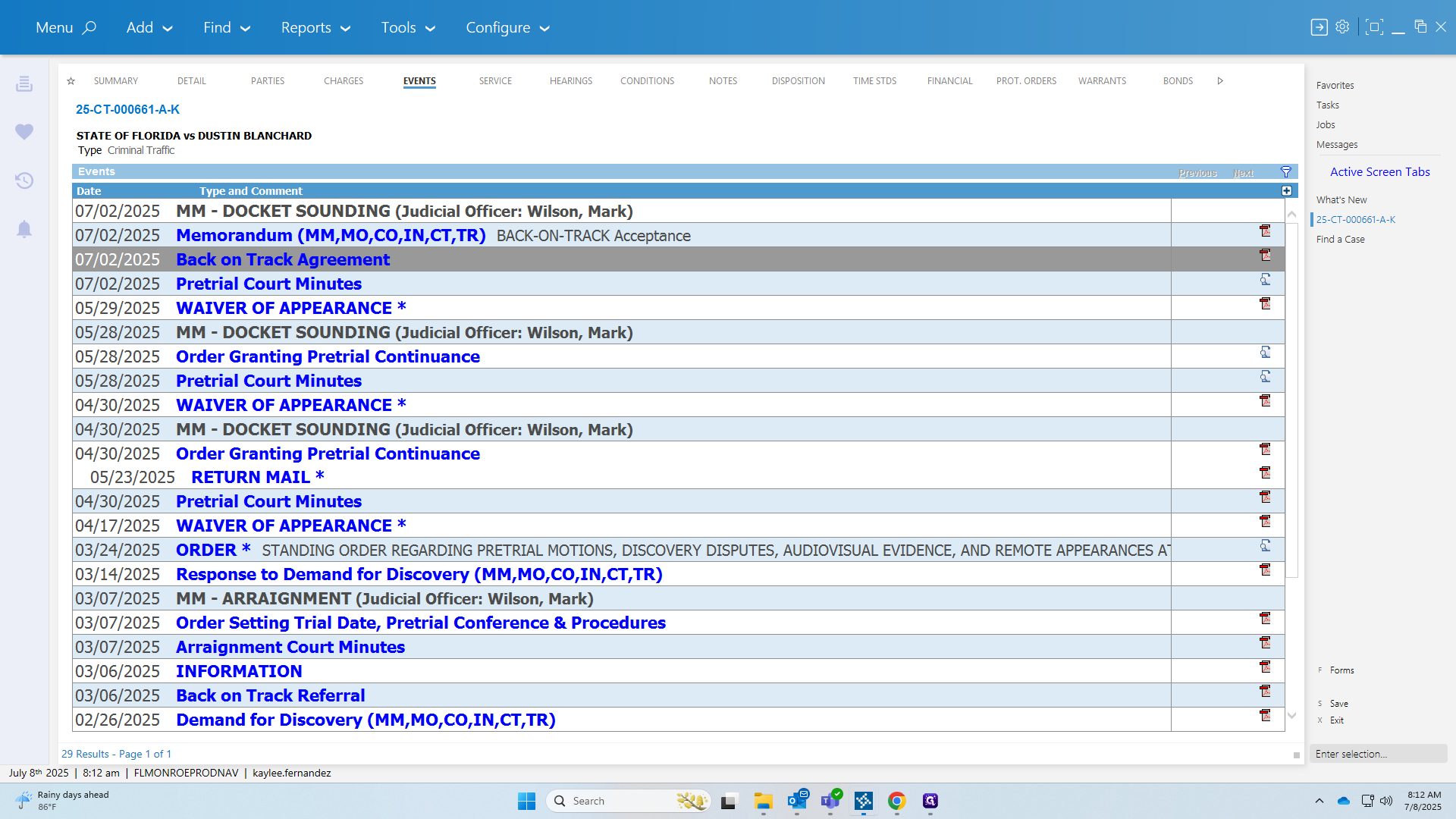Click the Previous page link
This screenshot has width=1456, height=819.
click(1198, 173)
